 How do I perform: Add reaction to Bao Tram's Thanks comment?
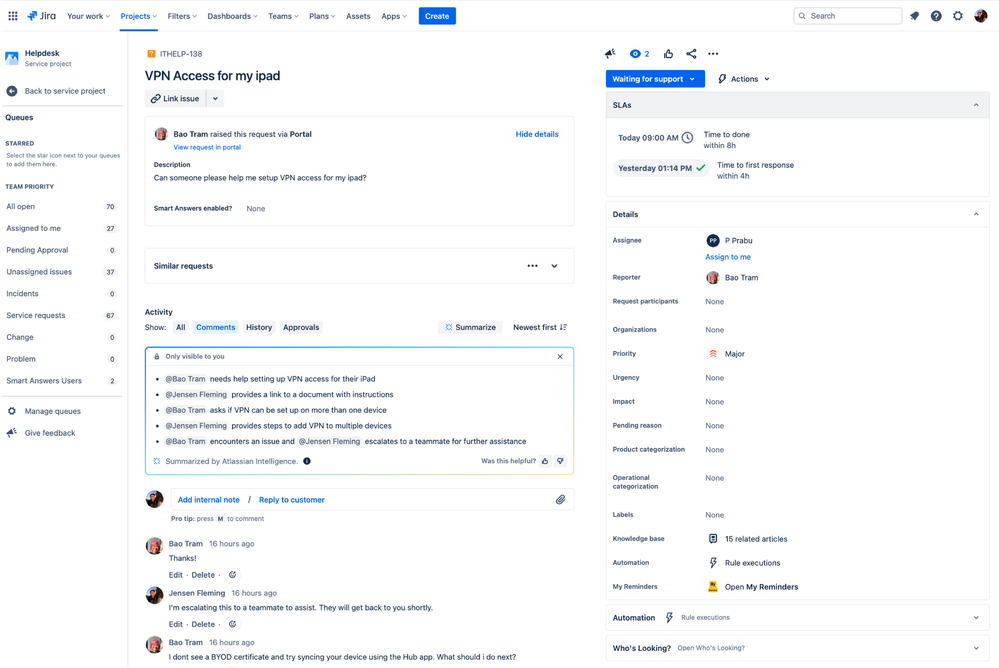tap(233, 574)
